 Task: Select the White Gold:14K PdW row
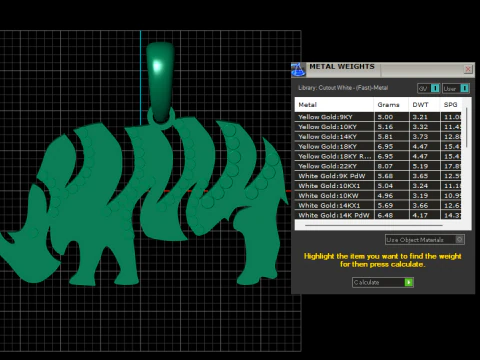[378, 215]
